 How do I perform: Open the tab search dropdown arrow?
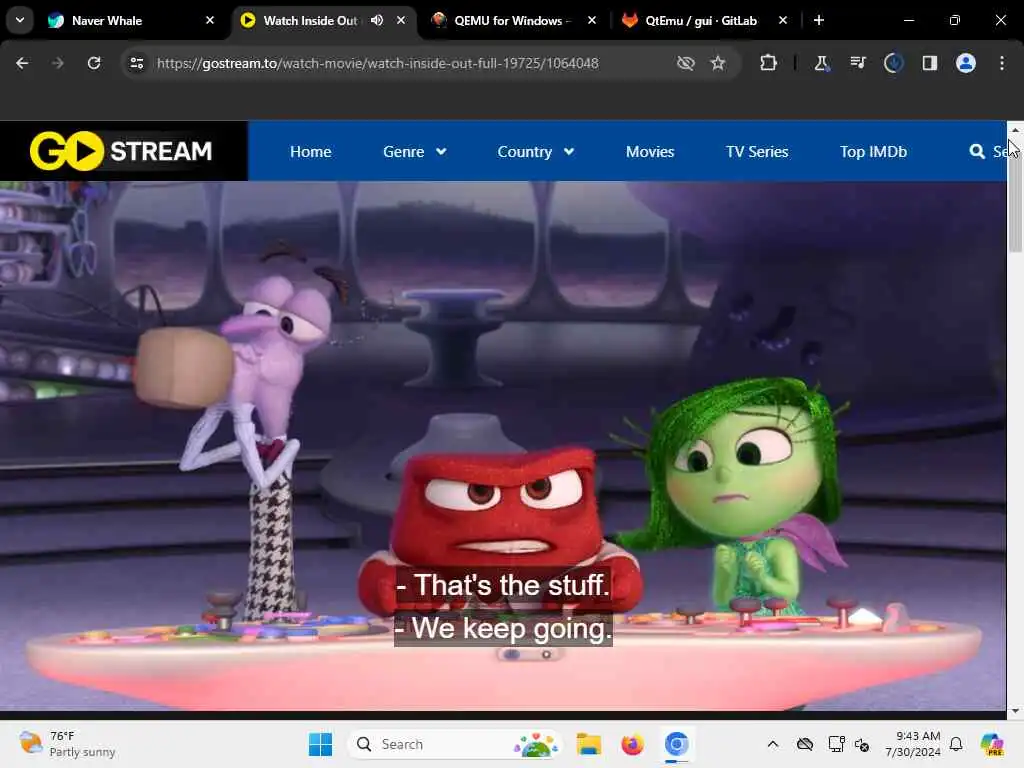tap(20, 20)
